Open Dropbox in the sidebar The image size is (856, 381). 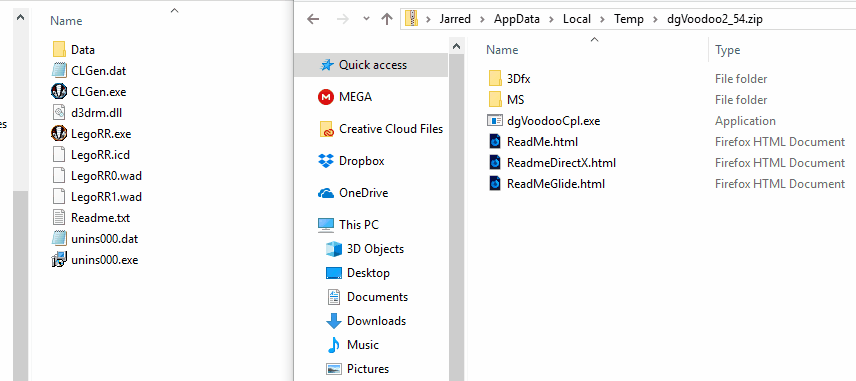coord(351,161)
